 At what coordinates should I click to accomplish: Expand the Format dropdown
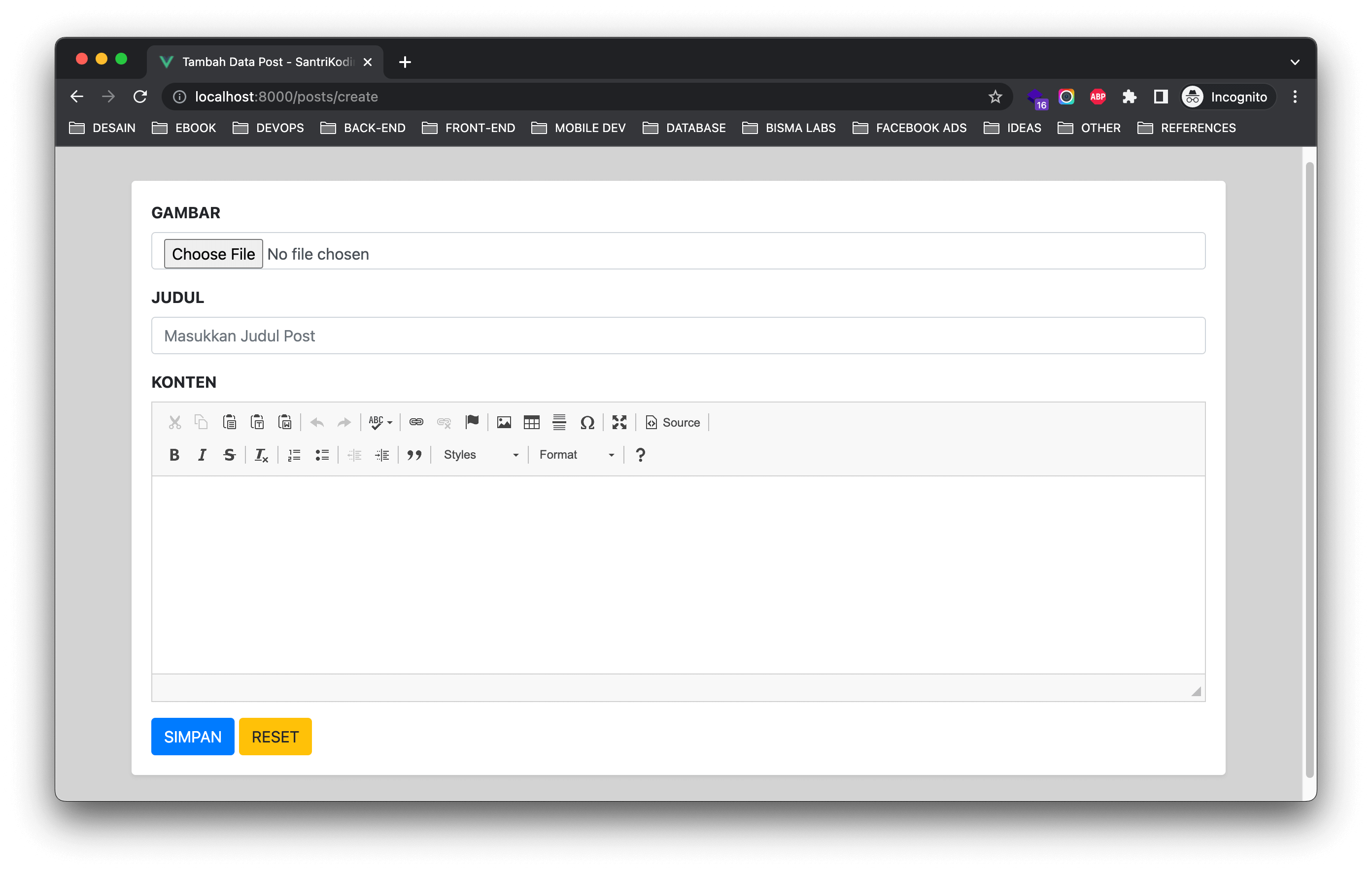(576, 455)
